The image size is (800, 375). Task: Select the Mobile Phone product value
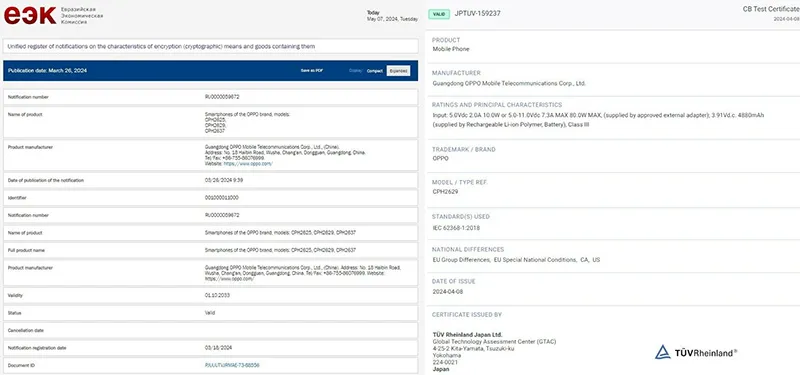click(x=451, y=49)
